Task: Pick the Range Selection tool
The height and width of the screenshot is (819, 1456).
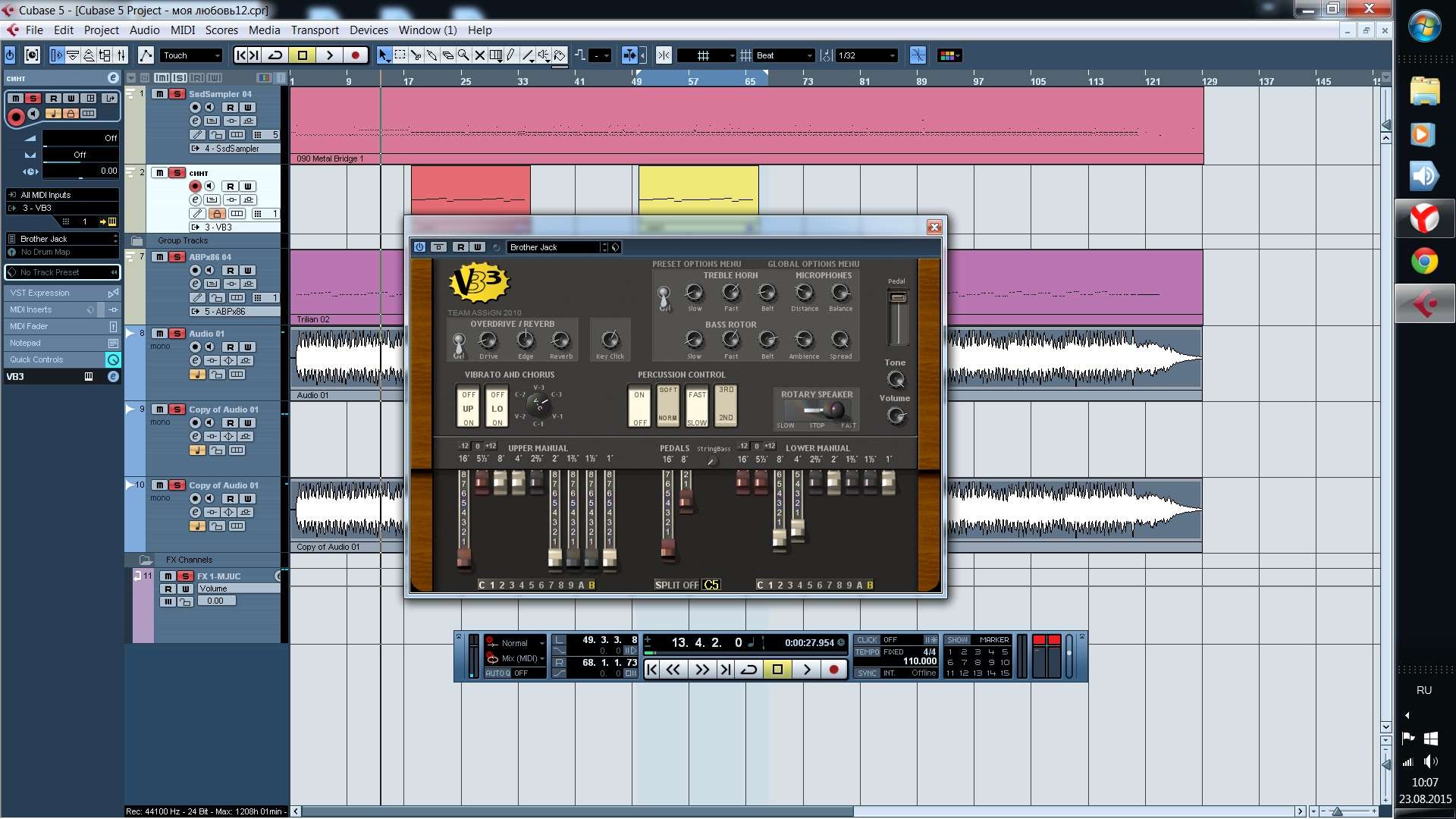Action: (x=400, y=55)
